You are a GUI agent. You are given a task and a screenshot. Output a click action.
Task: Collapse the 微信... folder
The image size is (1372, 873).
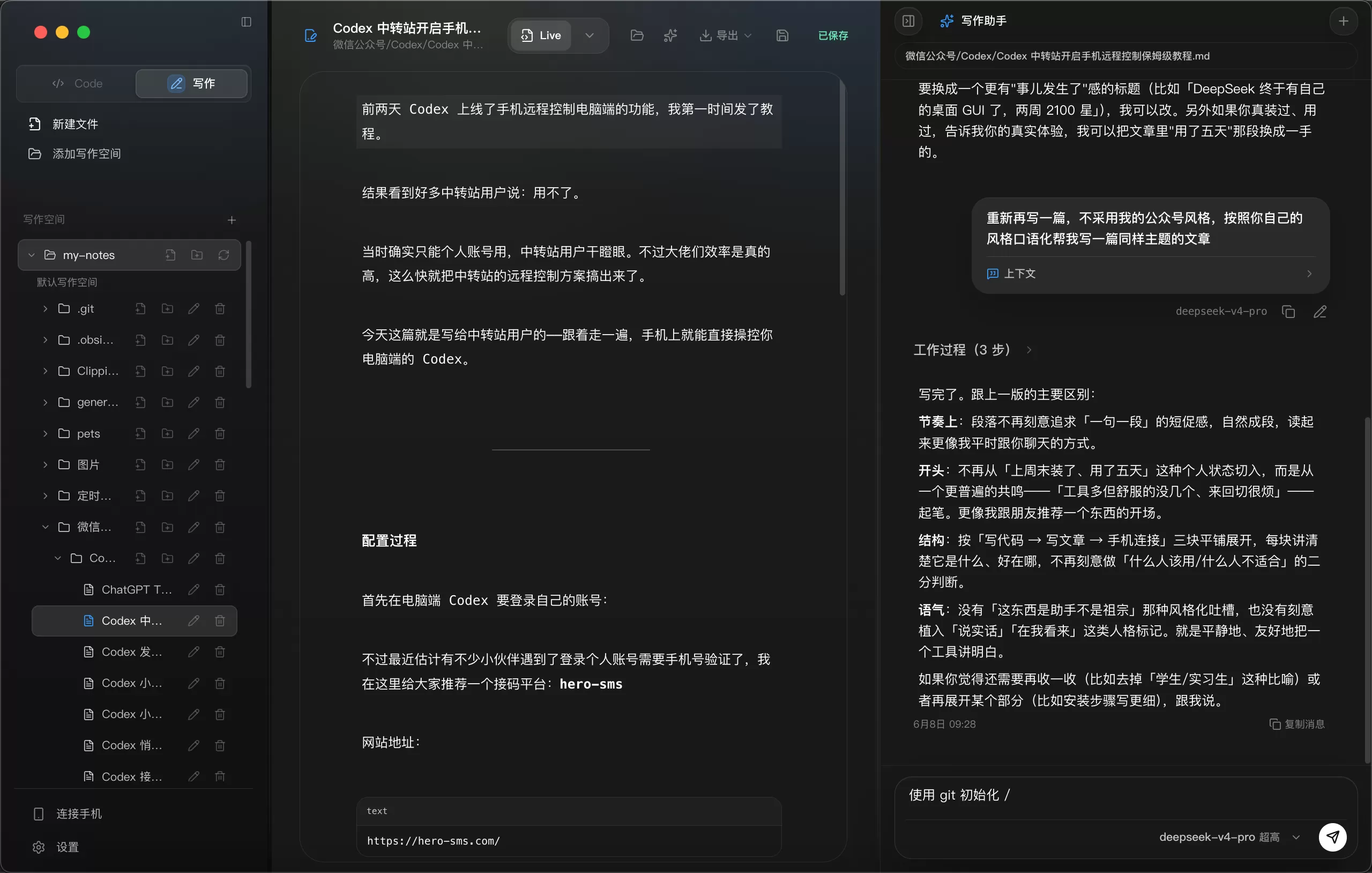45,527
